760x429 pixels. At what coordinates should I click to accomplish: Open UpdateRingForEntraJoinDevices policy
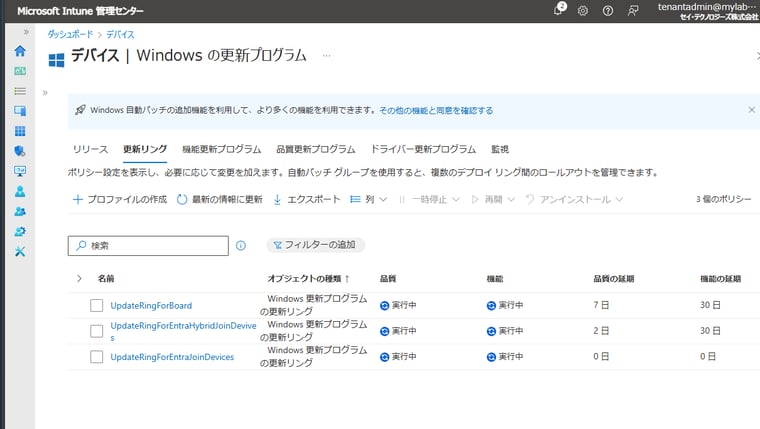tap(172, 357)
